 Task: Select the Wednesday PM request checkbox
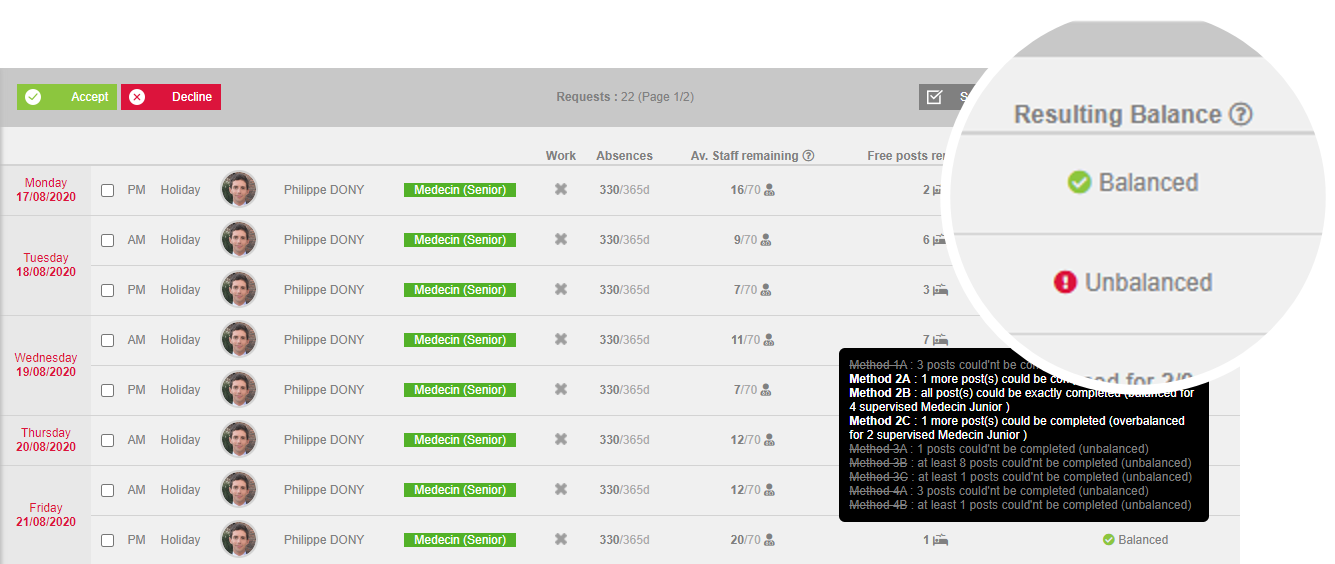click(107, 390)
